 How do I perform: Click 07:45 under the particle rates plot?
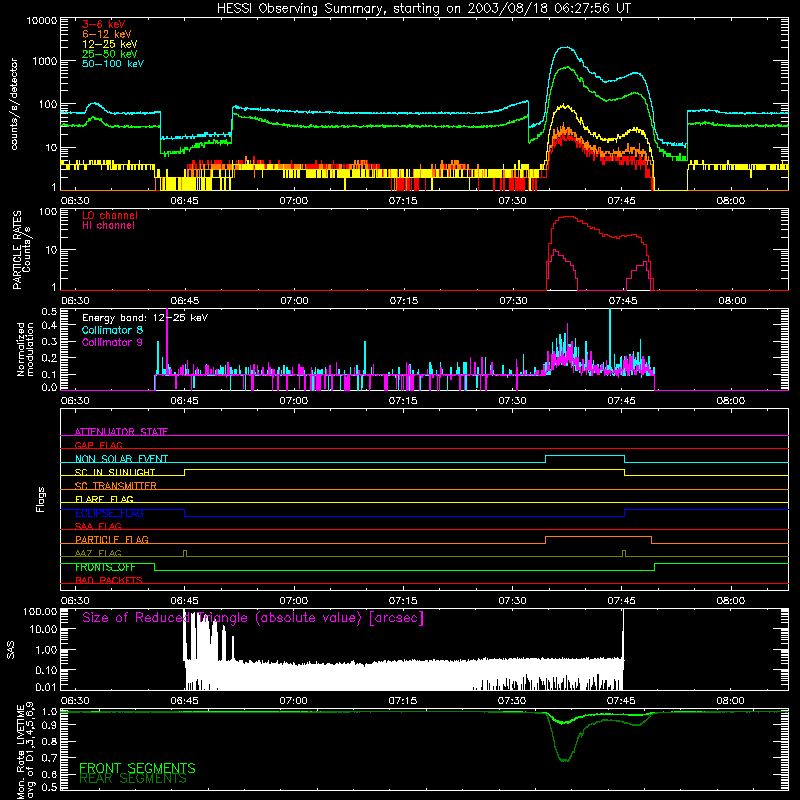tap(622, 301)
